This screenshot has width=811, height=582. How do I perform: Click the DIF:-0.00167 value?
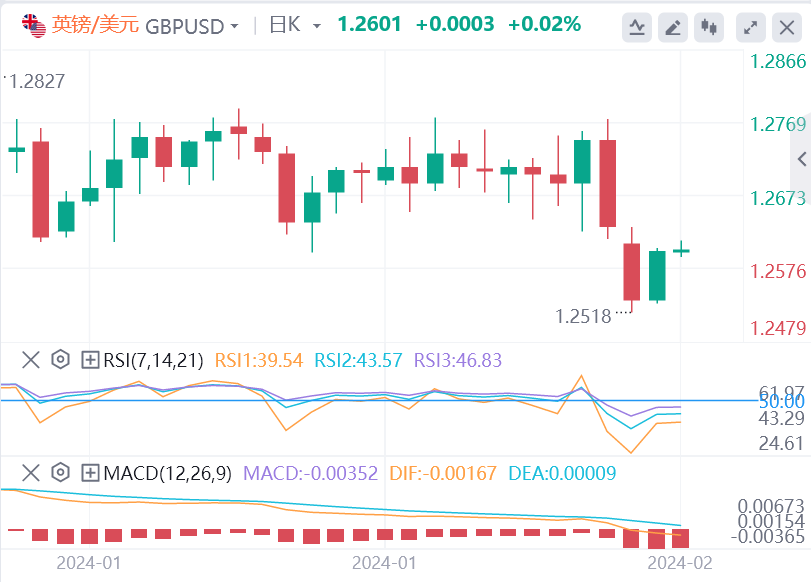click(x=443, y=473)
